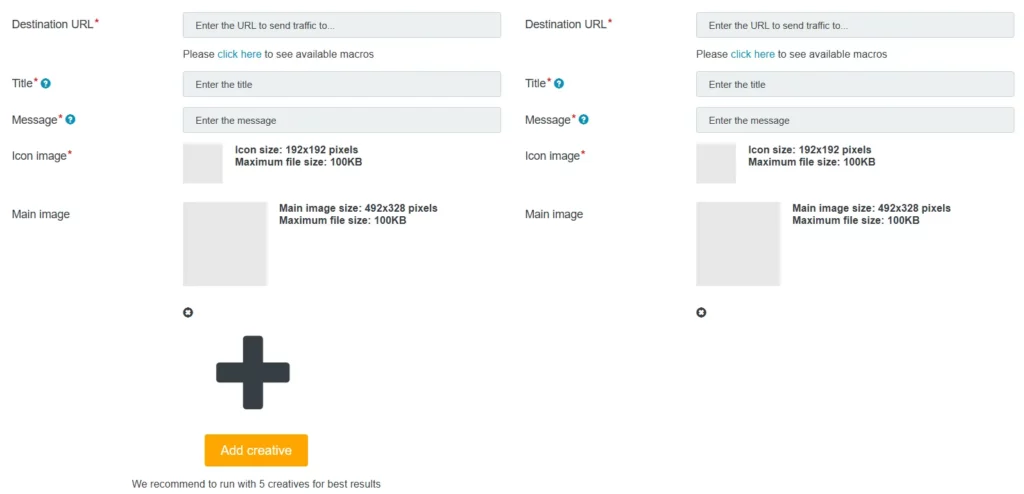Remove the first creative using its small circle icon

click(188, 313)
